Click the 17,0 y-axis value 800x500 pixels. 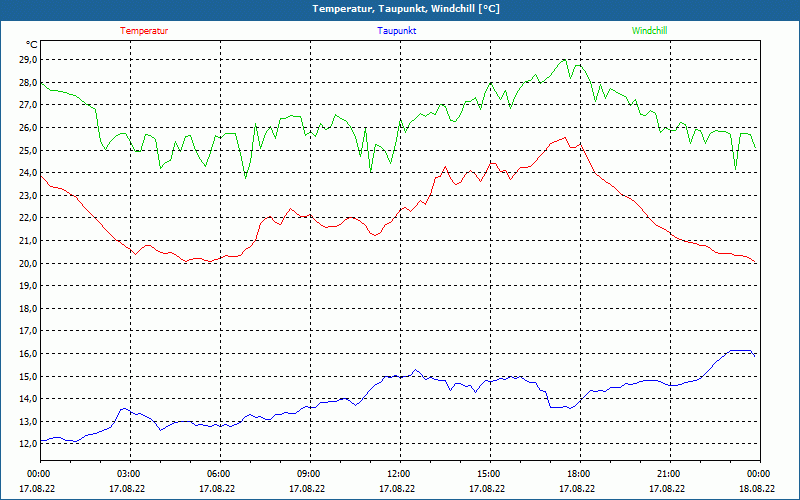tap(29, 331)
